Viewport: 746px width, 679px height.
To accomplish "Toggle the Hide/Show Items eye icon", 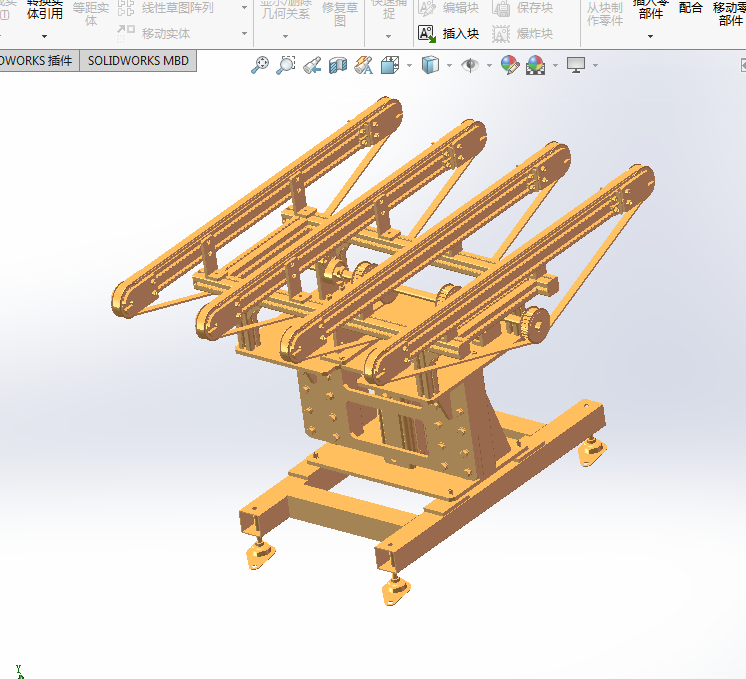I will (470, 65).
